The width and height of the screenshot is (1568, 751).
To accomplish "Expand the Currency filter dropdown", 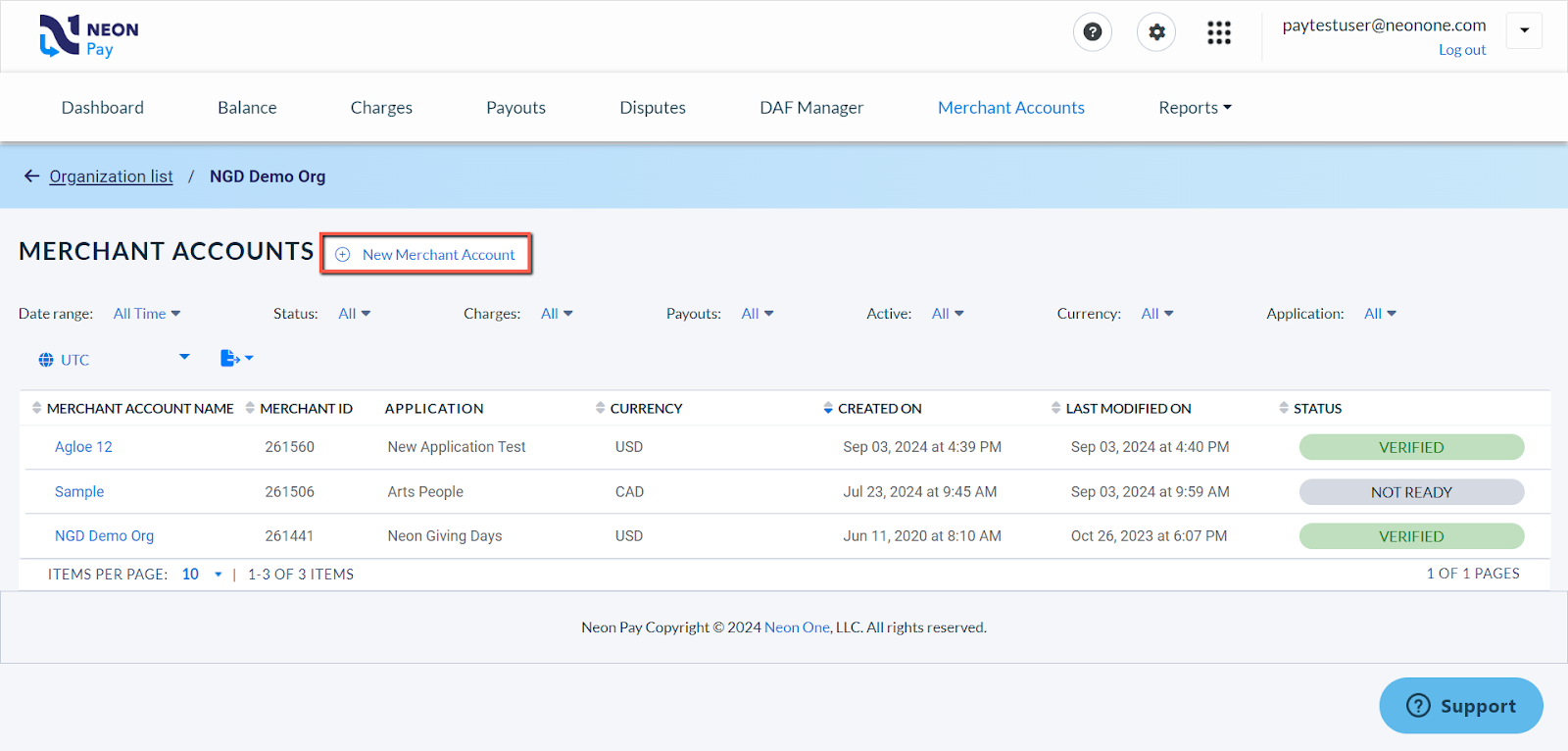I will [x=1157, y=314].
